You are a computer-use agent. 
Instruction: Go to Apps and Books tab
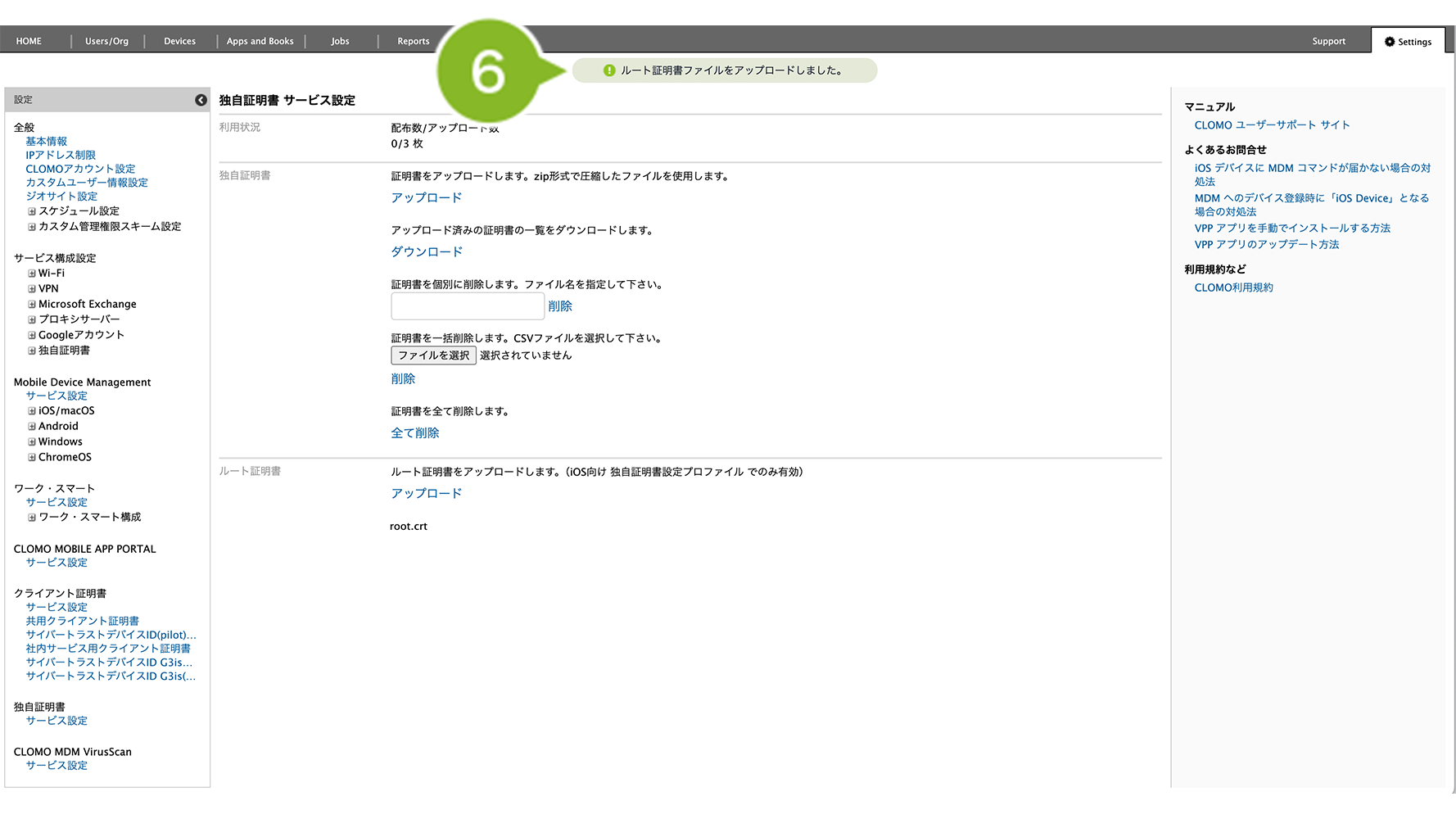[260, 42]
